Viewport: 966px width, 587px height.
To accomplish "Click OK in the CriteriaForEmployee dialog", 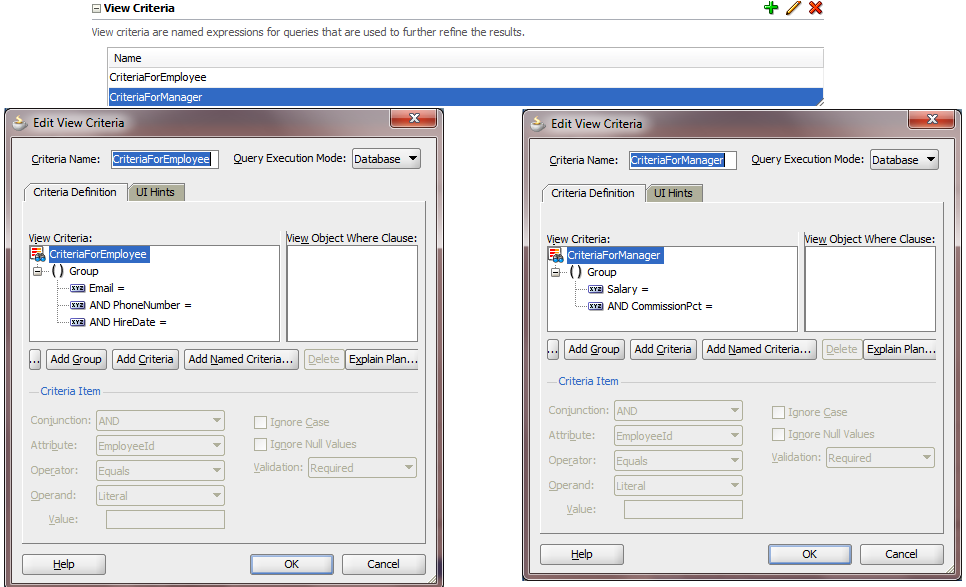I will click(291, 564).
